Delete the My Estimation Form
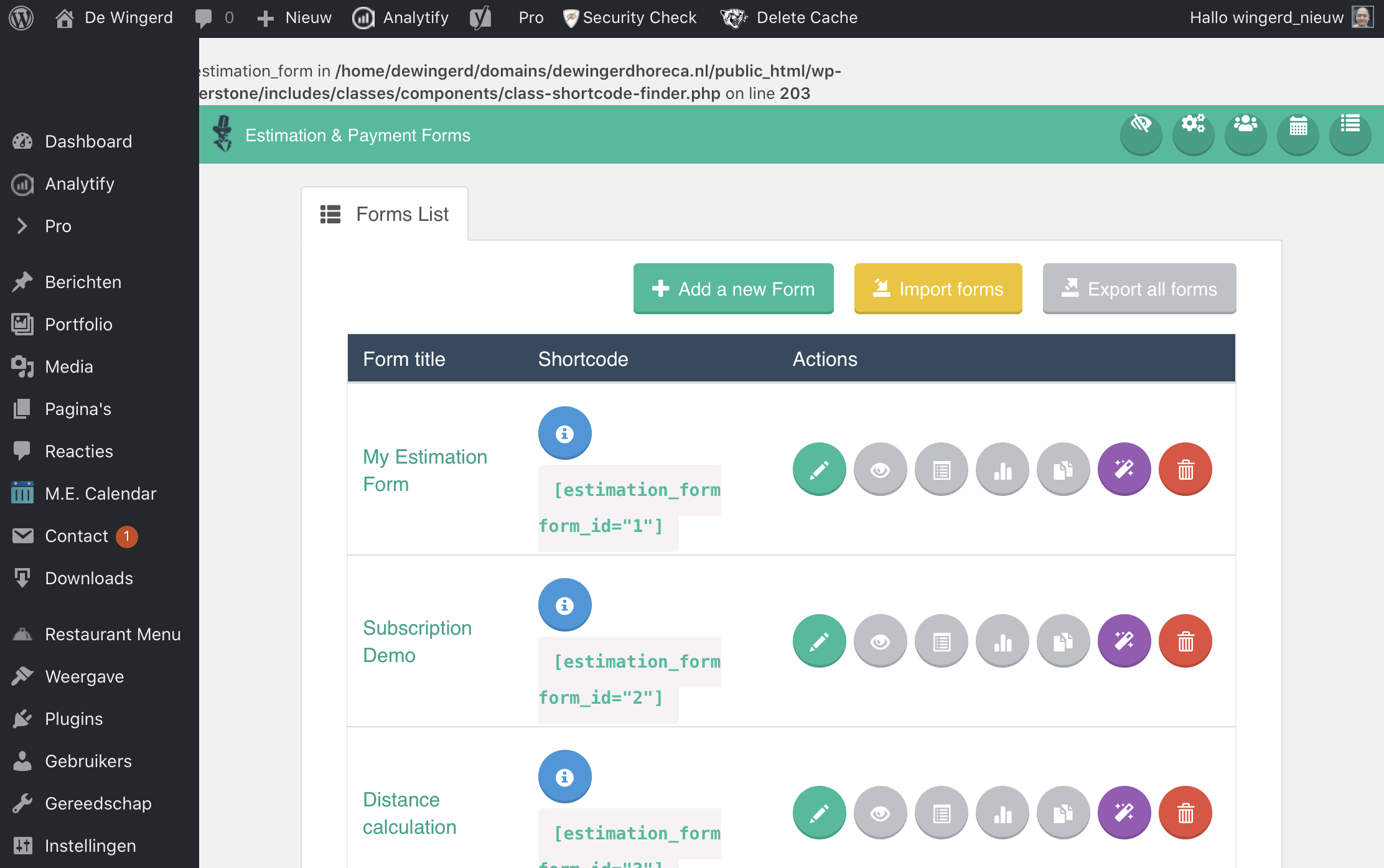The width and height of the screenshot is (1384, 868). tap(1185, 469)
